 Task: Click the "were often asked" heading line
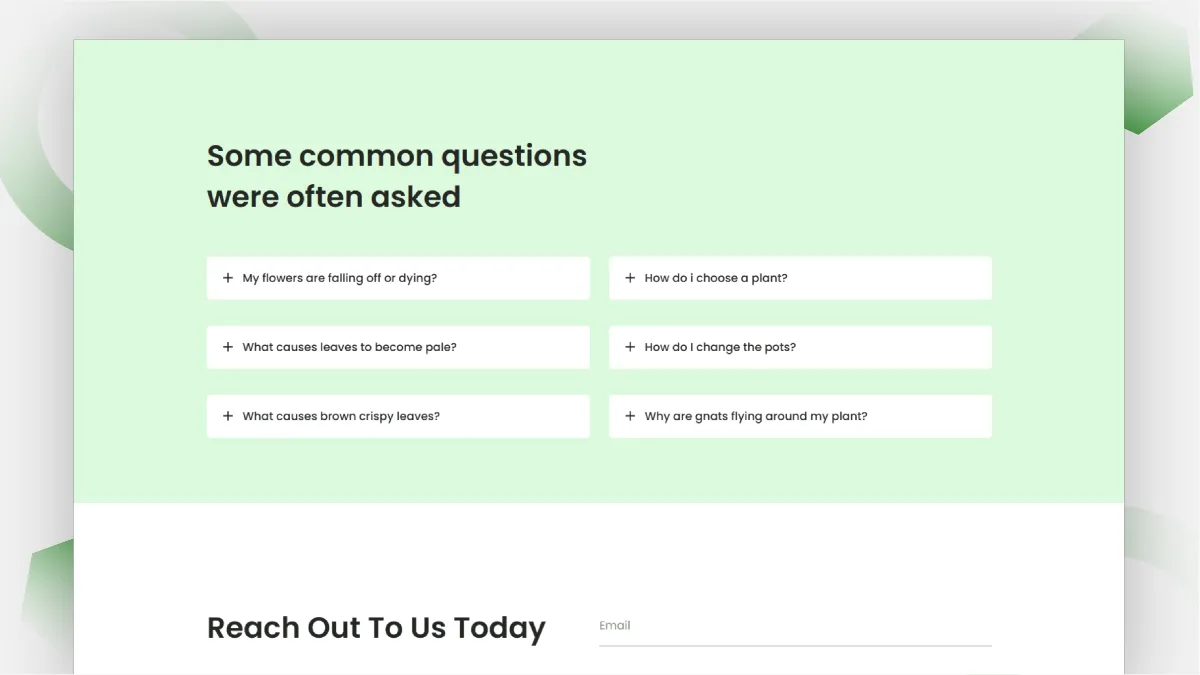pos(334,197)
